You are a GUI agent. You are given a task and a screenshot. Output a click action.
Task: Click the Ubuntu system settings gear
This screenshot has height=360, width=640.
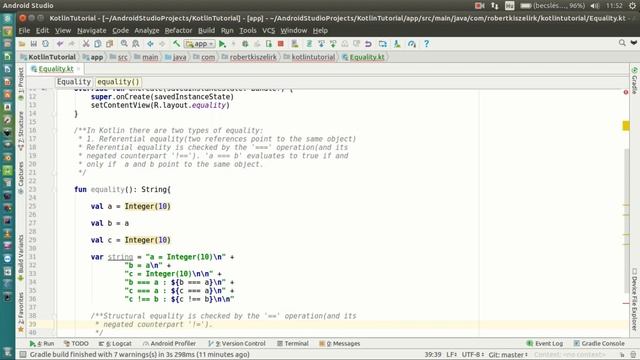tap(632, 6)
